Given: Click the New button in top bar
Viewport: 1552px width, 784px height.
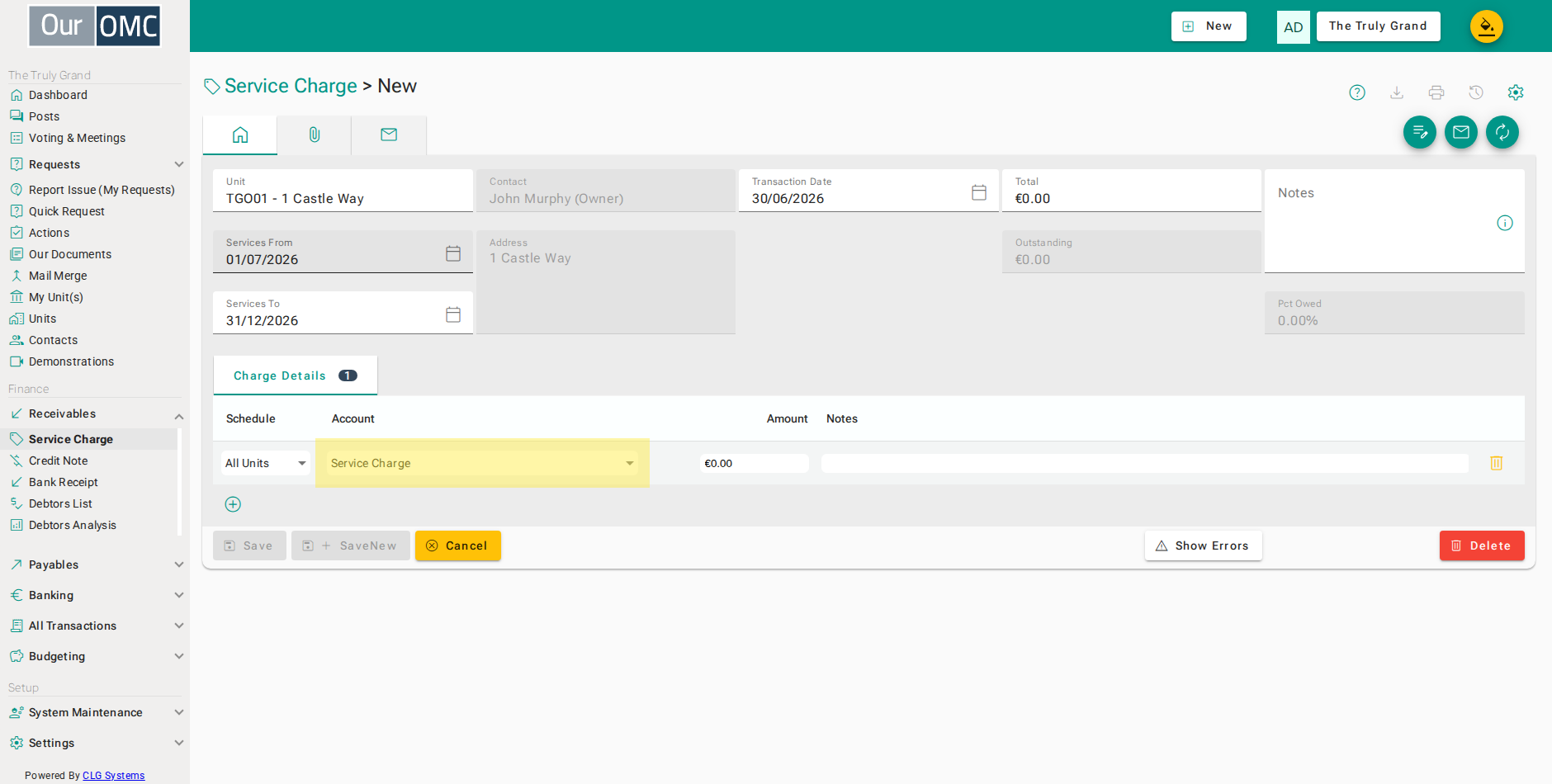Looking at the screenshot, I should click(x=1209, y=26).
